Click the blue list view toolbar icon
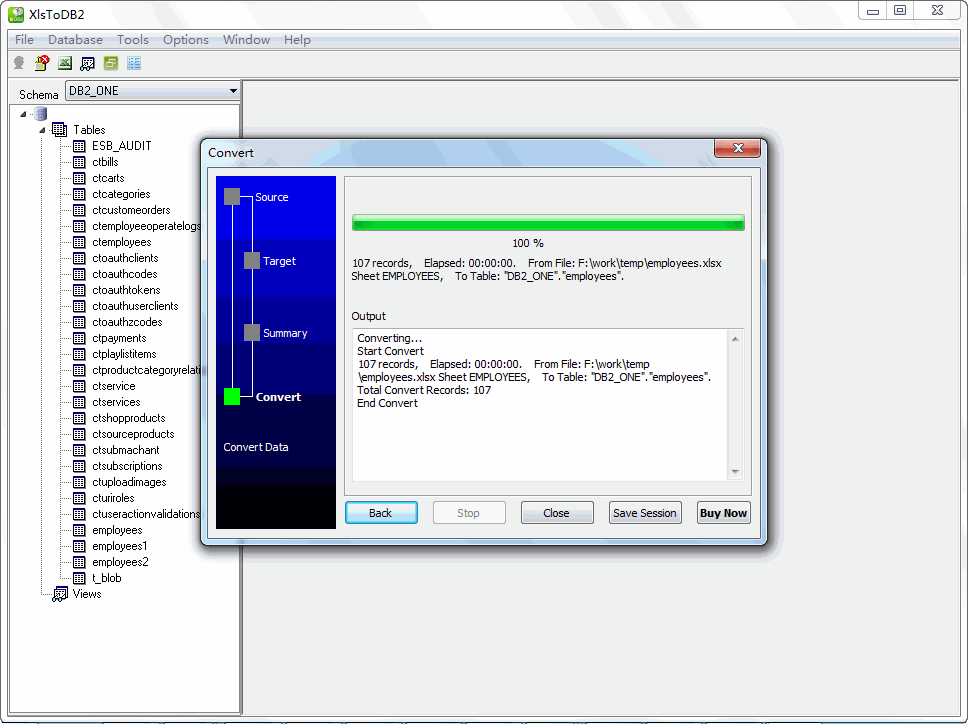Viewport: 968px width, 724px height. coord(134,63)
